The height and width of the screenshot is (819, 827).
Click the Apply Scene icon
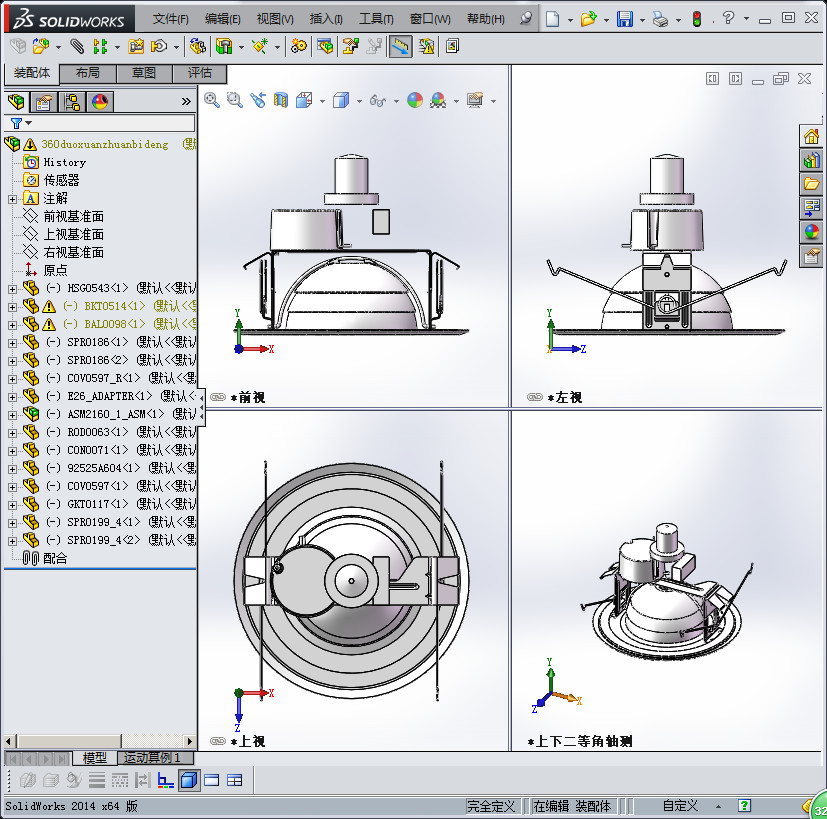438,100
